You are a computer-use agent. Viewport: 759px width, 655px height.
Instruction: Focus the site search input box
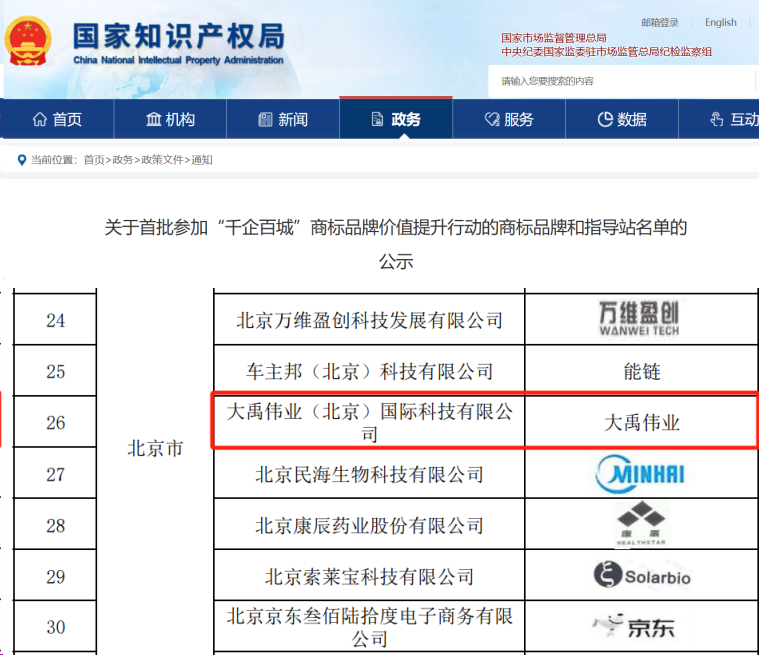(x=622, y=81)
